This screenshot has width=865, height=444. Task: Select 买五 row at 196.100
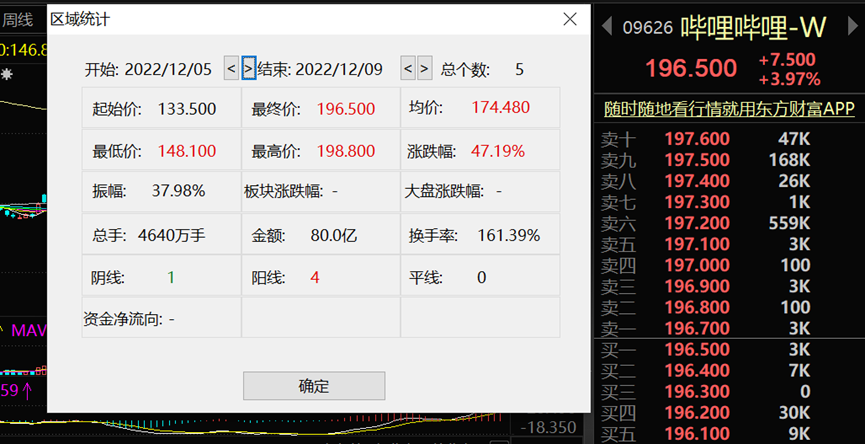click(729, 434)
